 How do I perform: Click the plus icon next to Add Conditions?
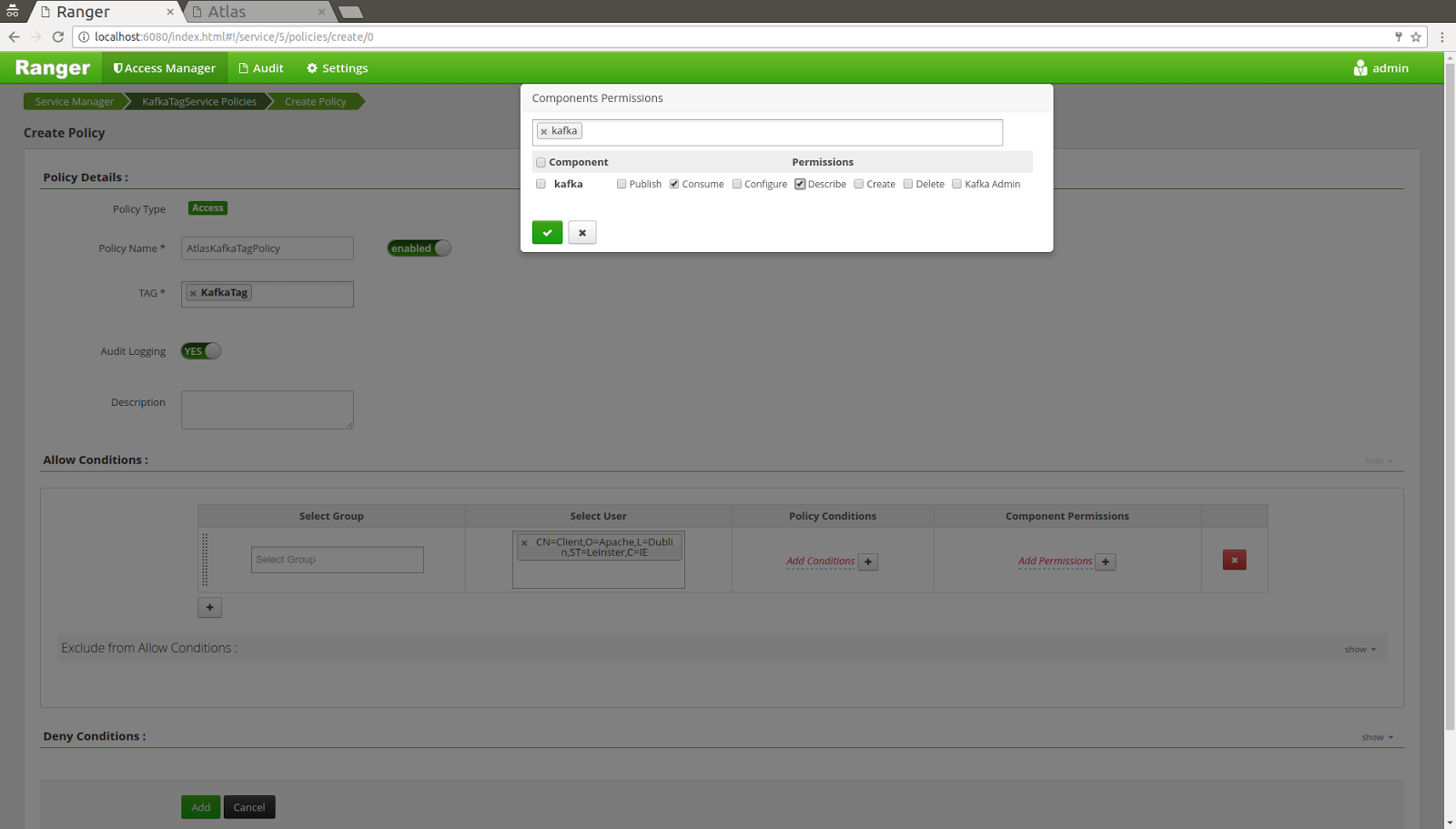868,561
